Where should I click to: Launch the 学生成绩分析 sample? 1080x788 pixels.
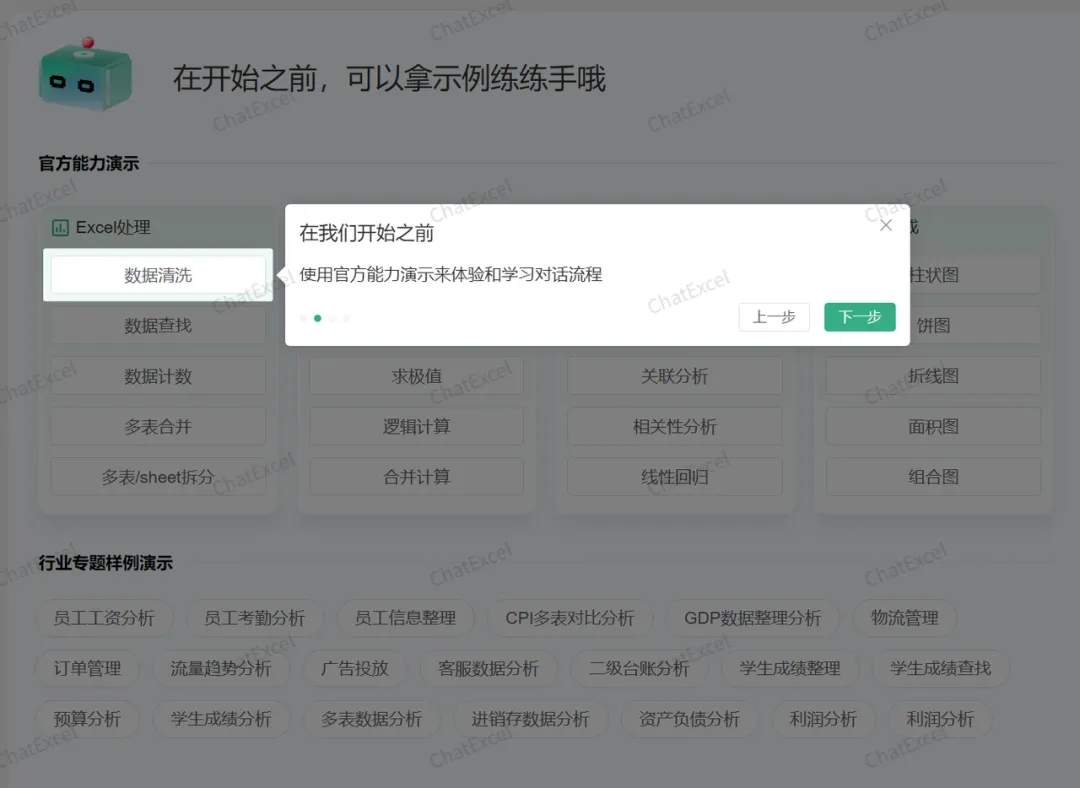220,718
